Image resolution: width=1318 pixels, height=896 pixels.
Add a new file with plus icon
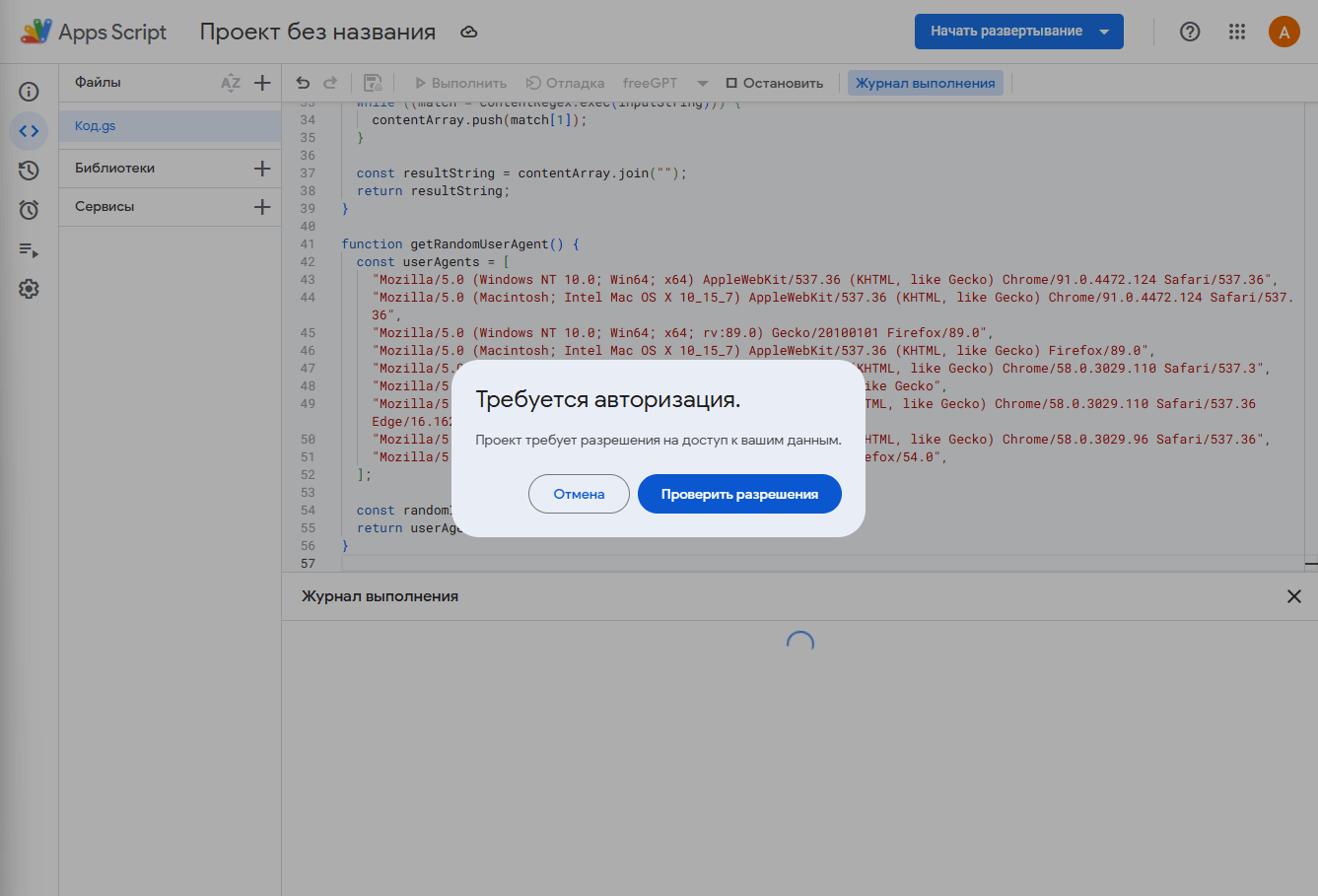pyautogui.click(x=262, y=83)
